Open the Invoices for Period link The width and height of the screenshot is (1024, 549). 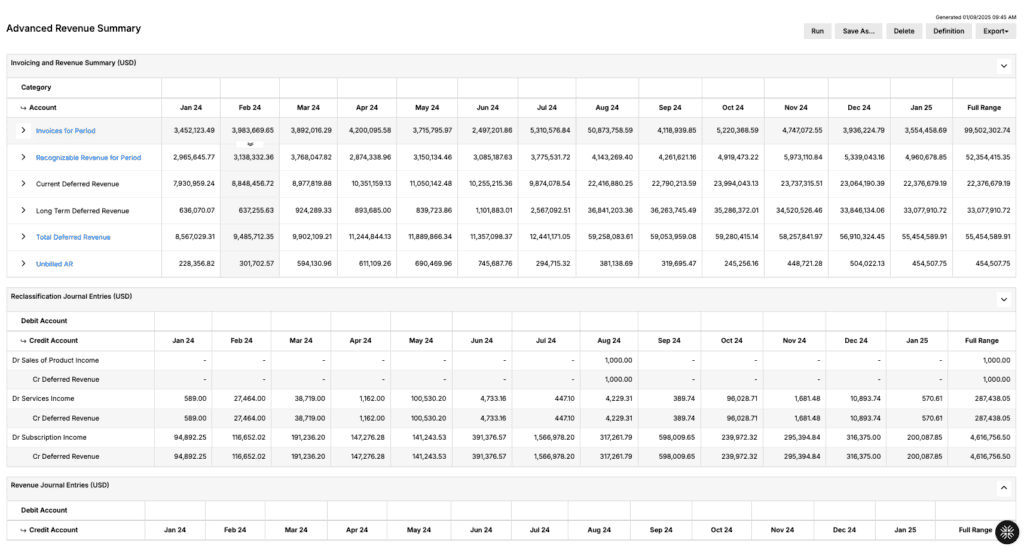coord(65,131)
